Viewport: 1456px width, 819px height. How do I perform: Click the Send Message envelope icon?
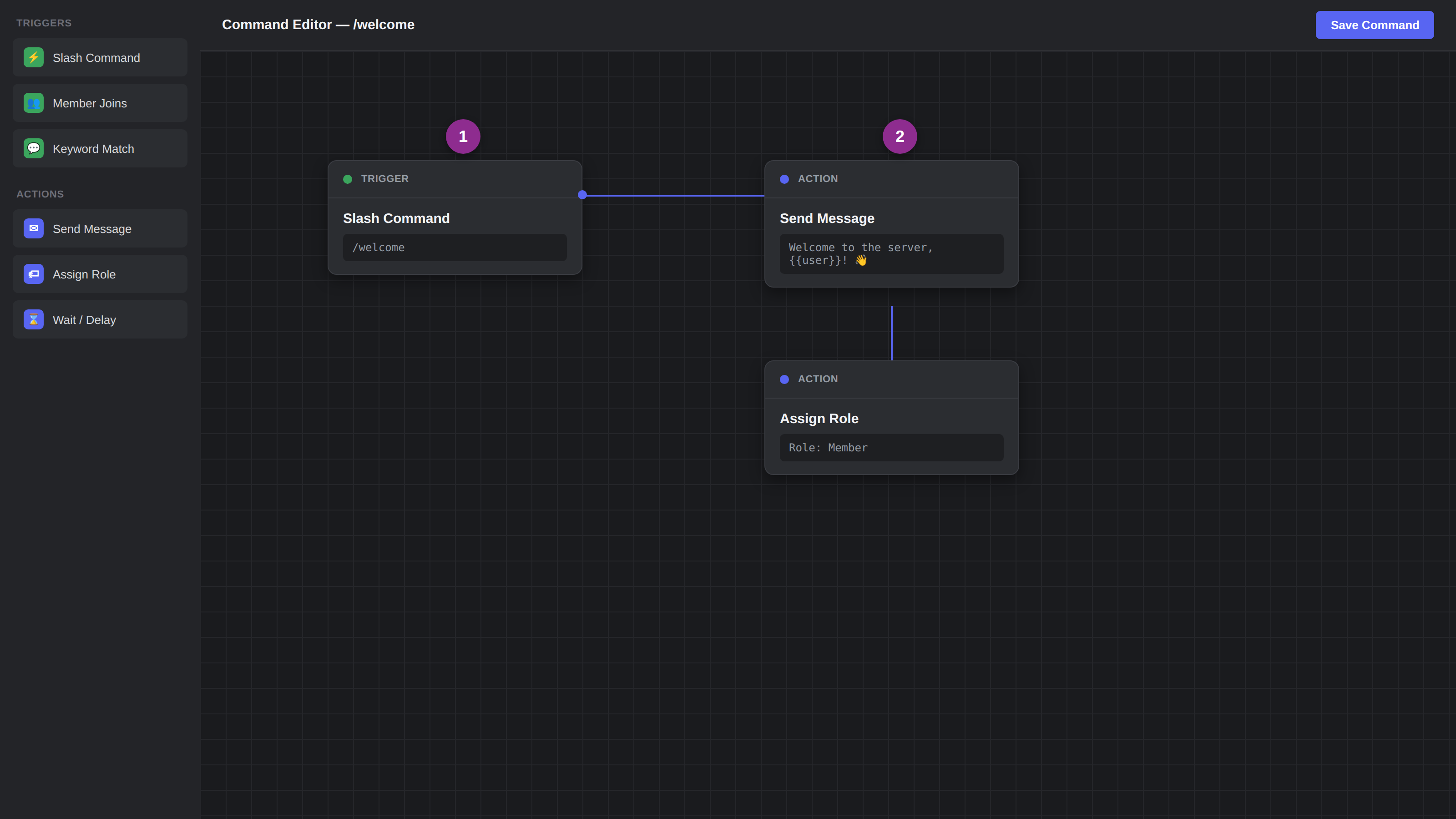tap(33, 228)
